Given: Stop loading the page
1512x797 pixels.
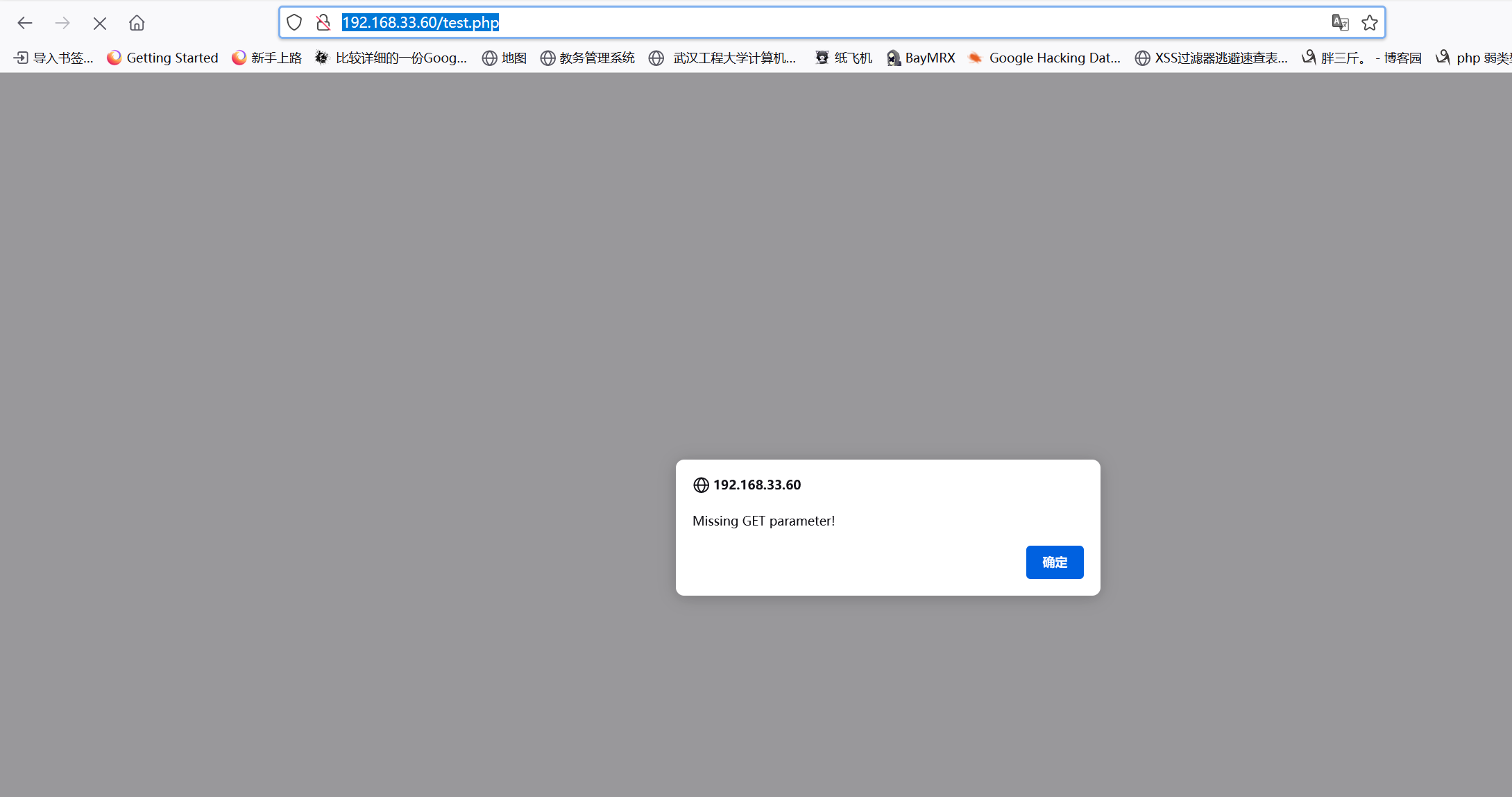Looking at the screenshot, I should (x=100, y=23).
